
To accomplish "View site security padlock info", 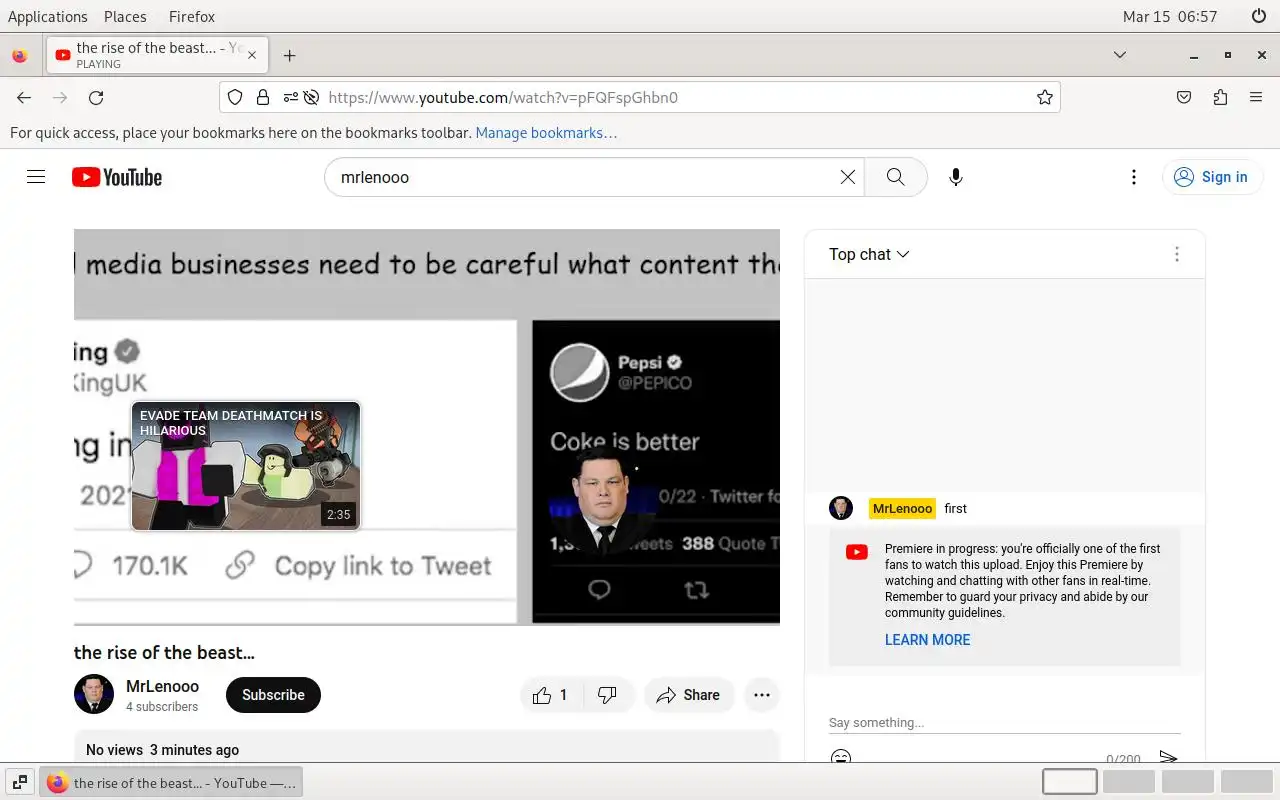I will 263,97.
